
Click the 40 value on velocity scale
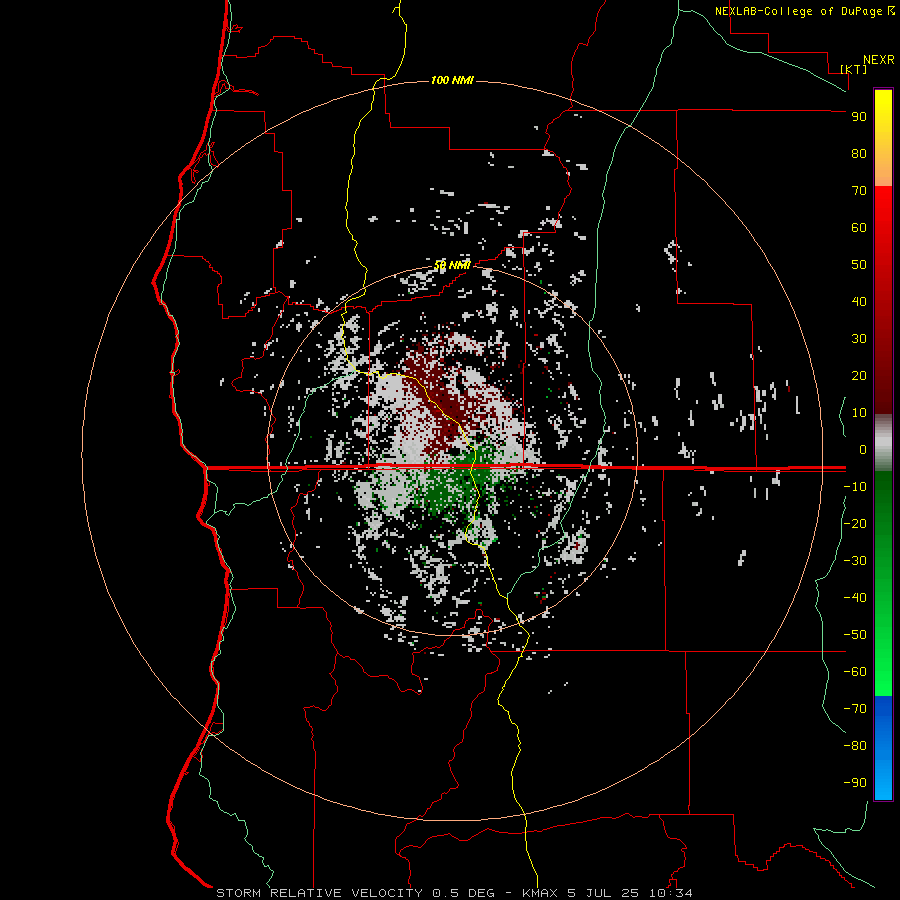(x=859, y=301)
